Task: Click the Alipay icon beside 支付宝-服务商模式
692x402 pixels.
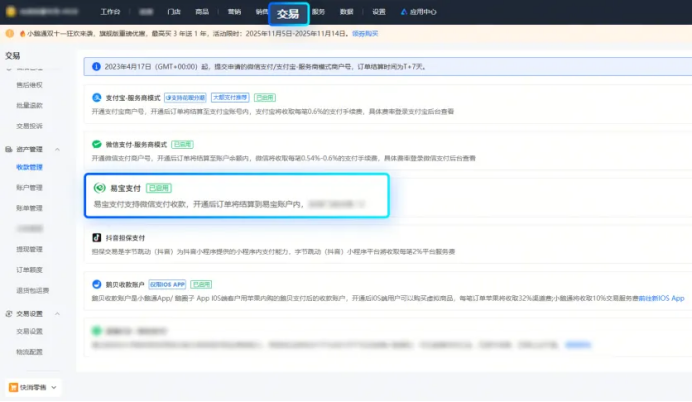Action: 97,98
